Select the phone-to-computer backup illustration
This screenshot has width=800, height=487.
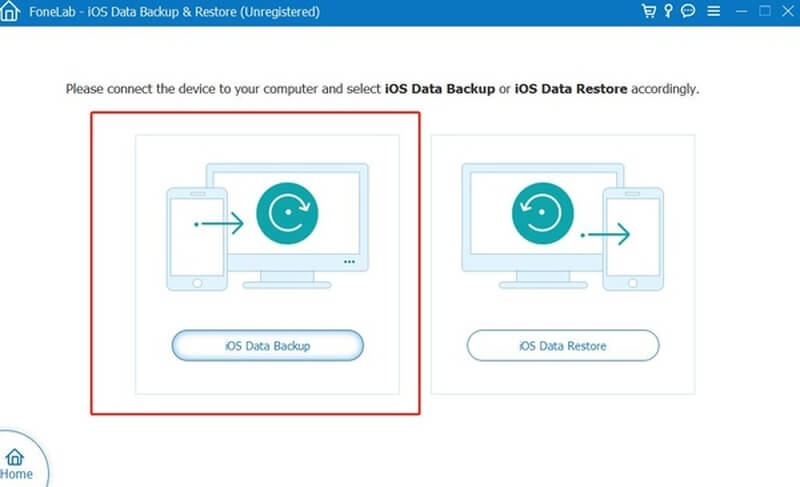(267, 226)
